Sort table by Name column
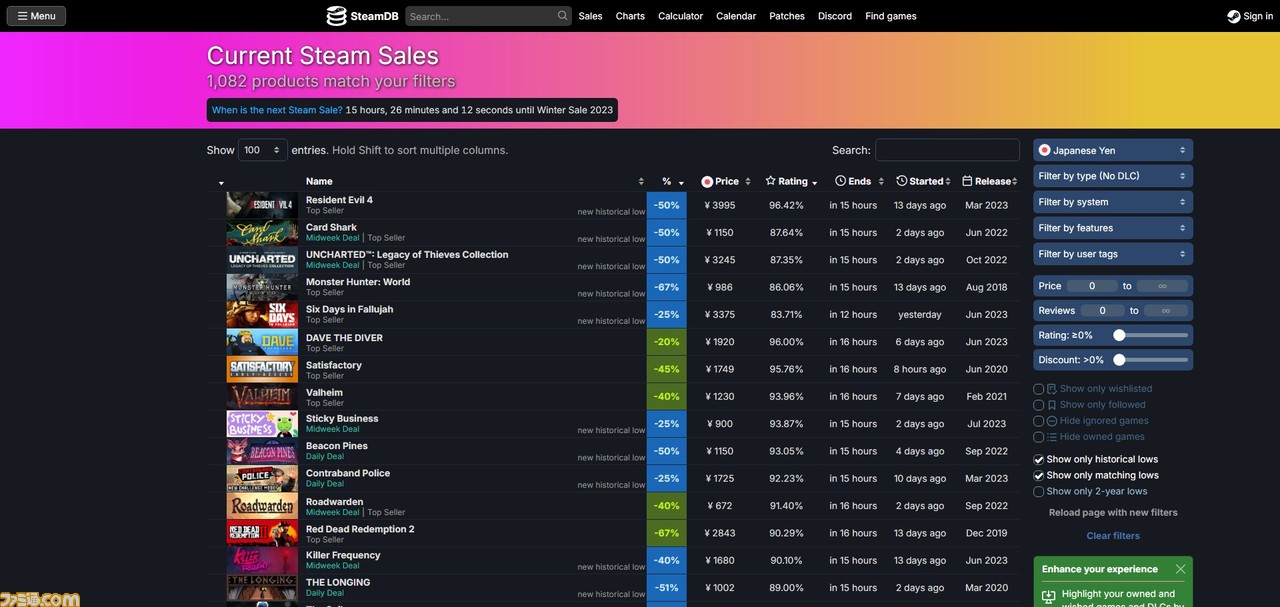The image size is (1280, 607). point(475,181)
